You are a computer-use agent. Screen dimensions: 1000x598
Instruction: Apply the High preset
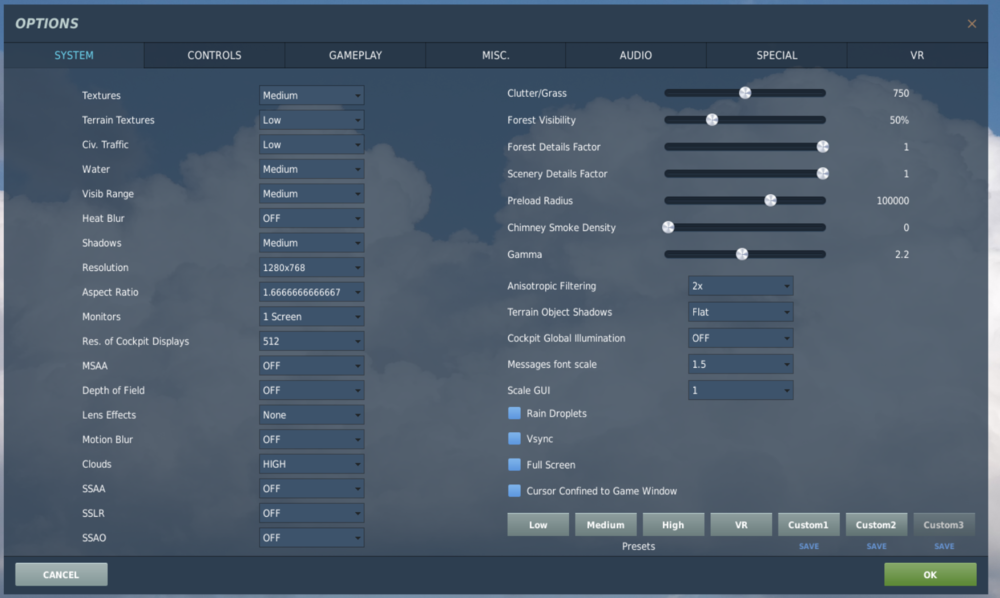coord(673,525)
